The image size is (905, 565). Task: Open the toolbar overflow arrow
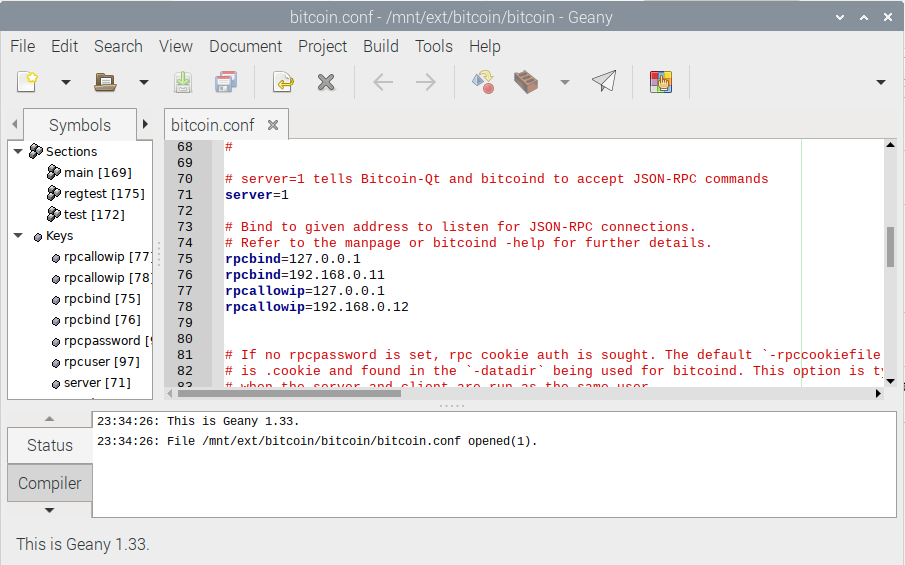[x=881, y=83]
